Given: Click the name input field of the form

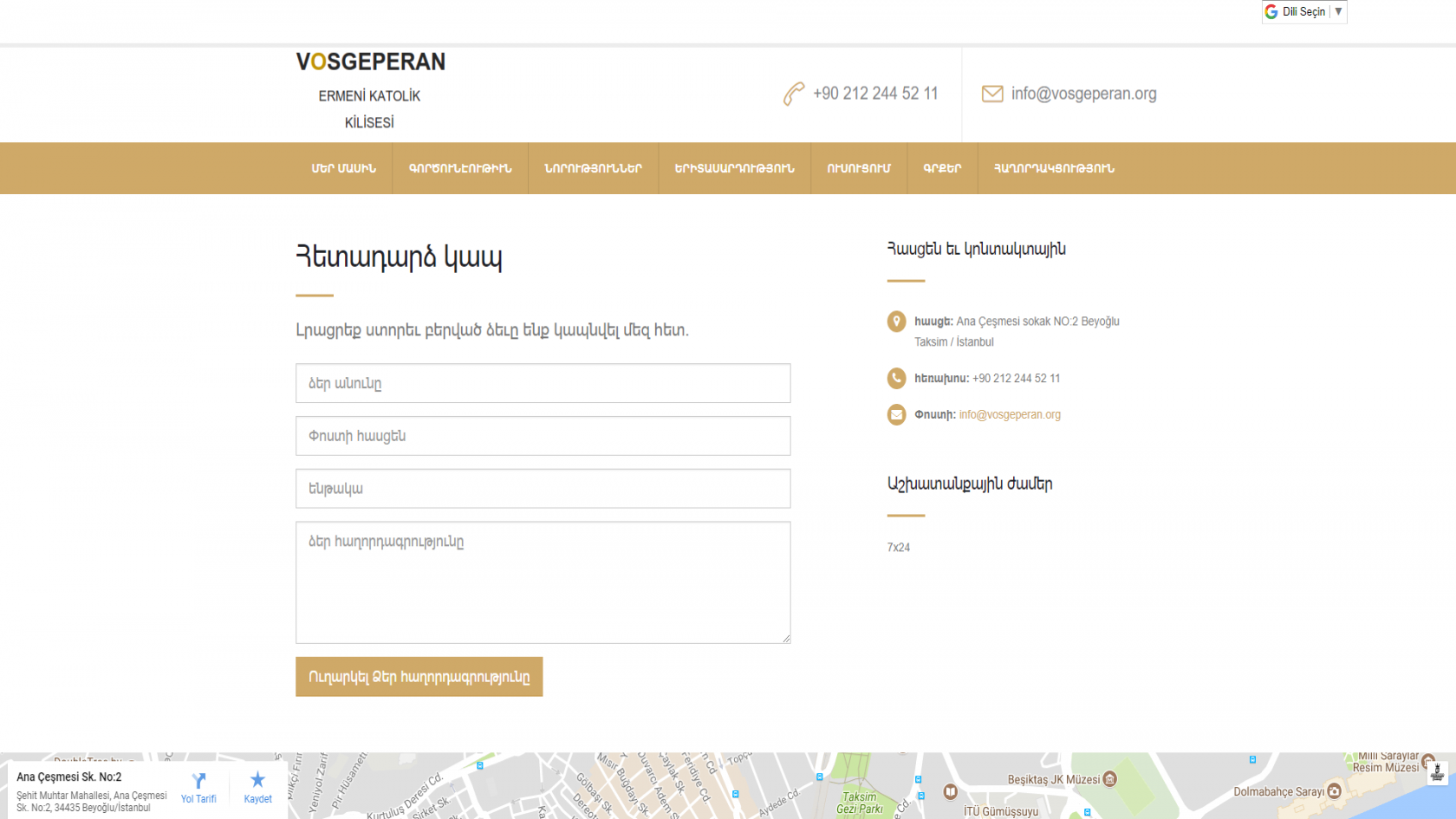Looking at the screenshot, I should [x=543, y=383].
